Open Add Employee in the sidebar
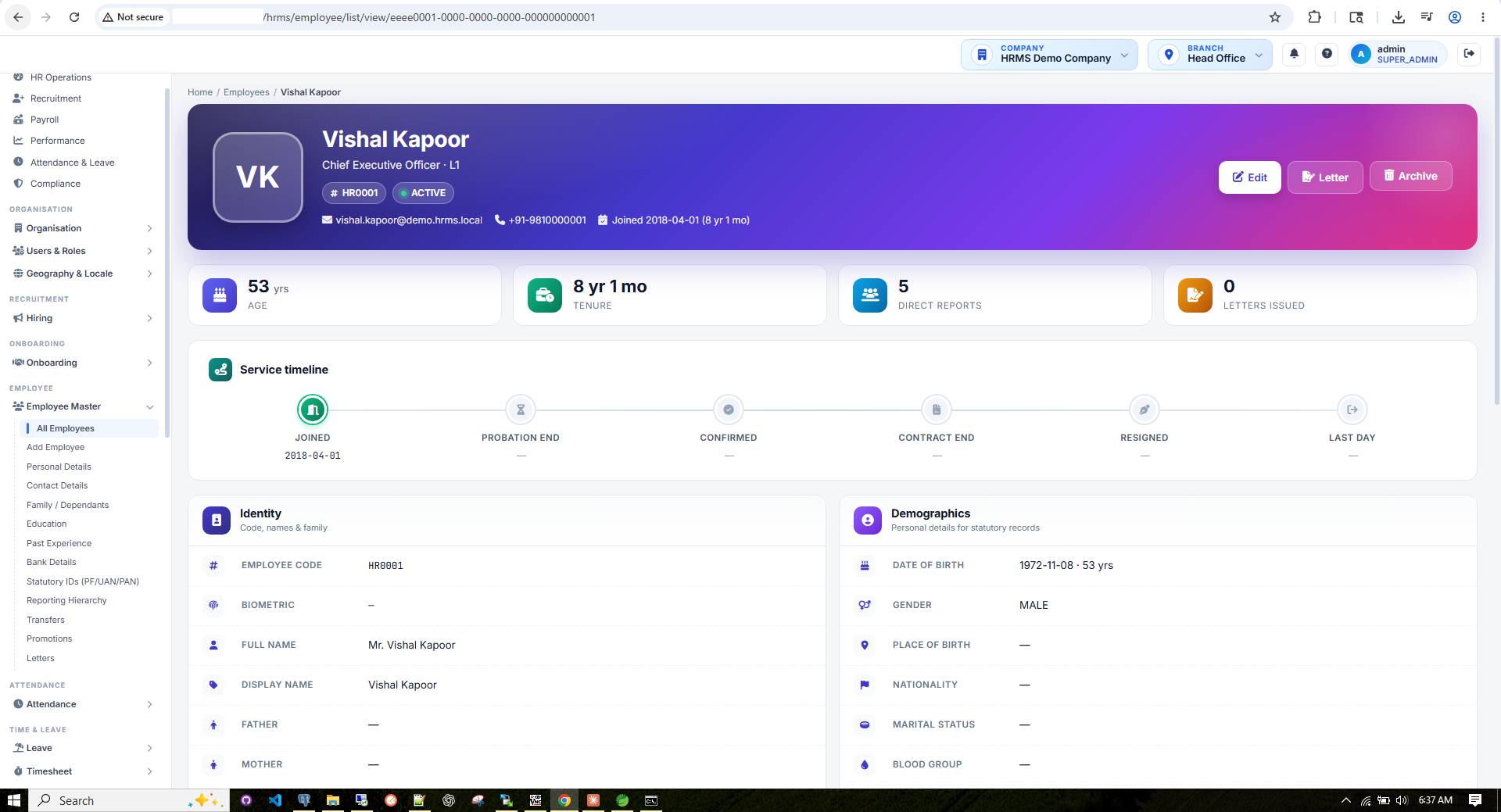The height and width of the screenshot is (812, 1501). click(56, 447)
